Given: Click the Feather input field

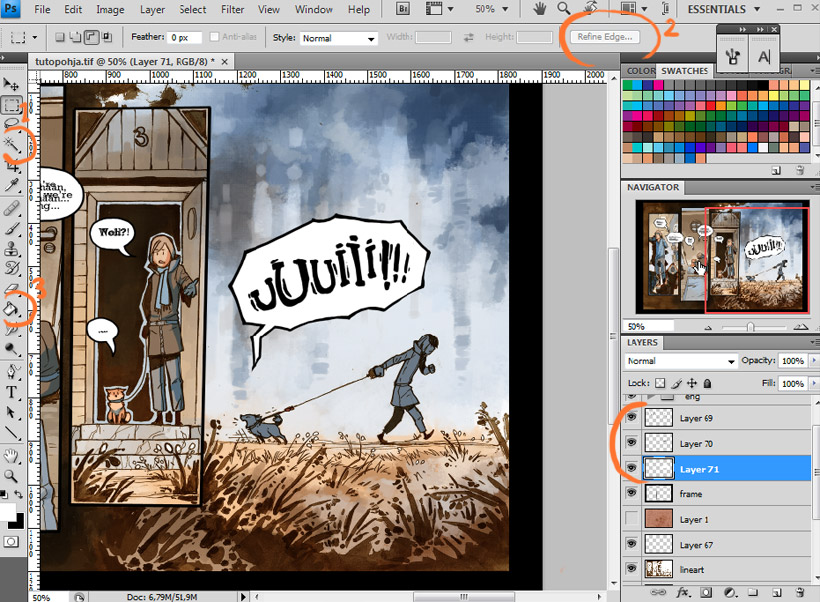Looking at the screenshot, I should pyautogui.click(x=185, y=38).
